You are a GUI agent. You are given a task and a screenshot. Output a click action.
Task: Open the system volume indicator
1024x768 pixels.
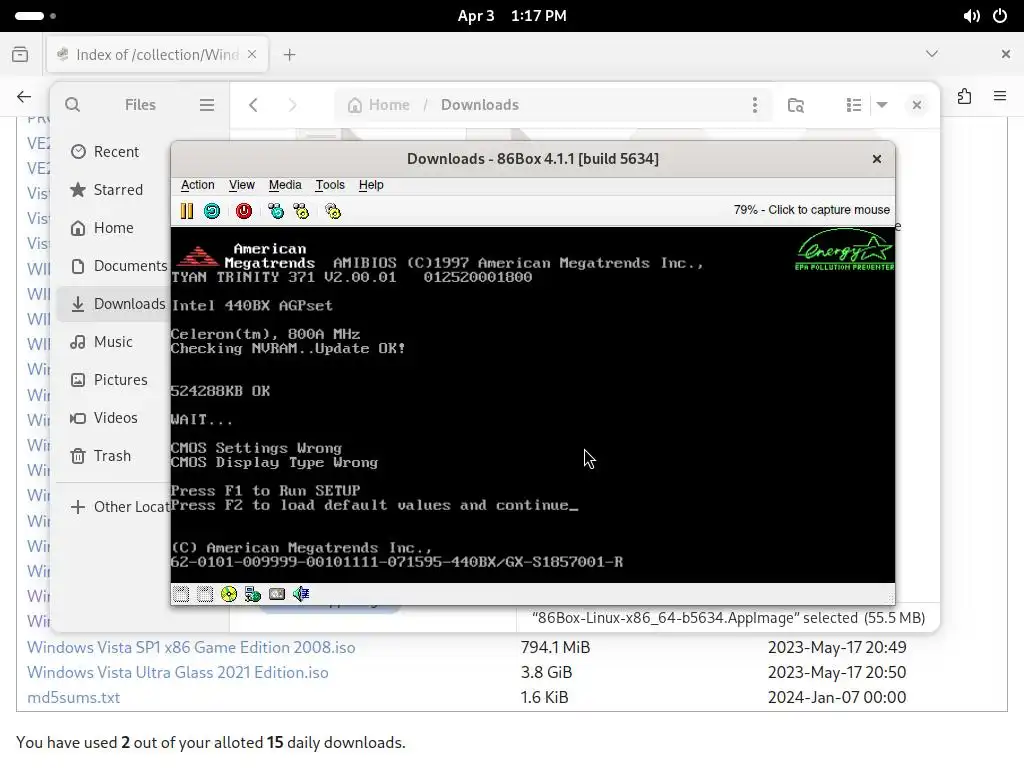(x=971, y=16)
